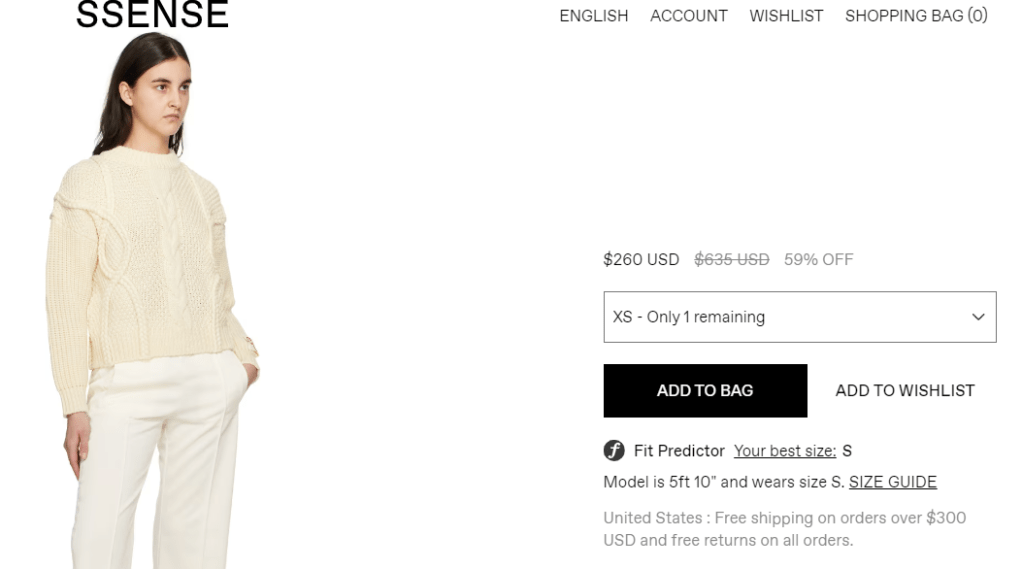The image size is (1022, 569).
Task: Click the United States free shipping notice
Action: 784,529
